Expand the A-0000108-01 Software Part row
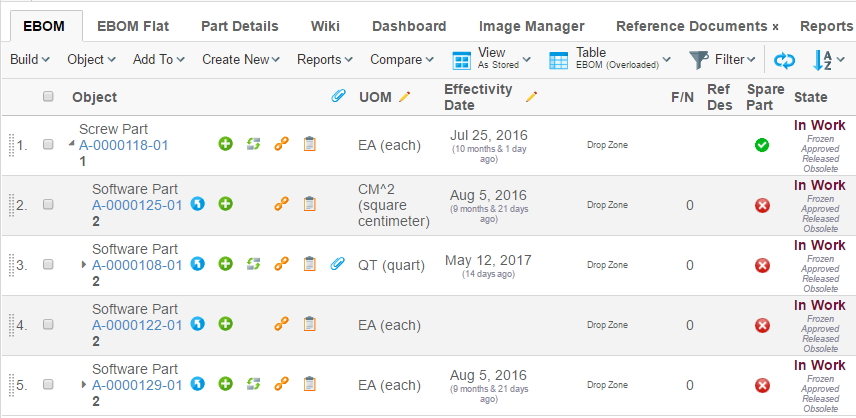 (x=84, y=265)
